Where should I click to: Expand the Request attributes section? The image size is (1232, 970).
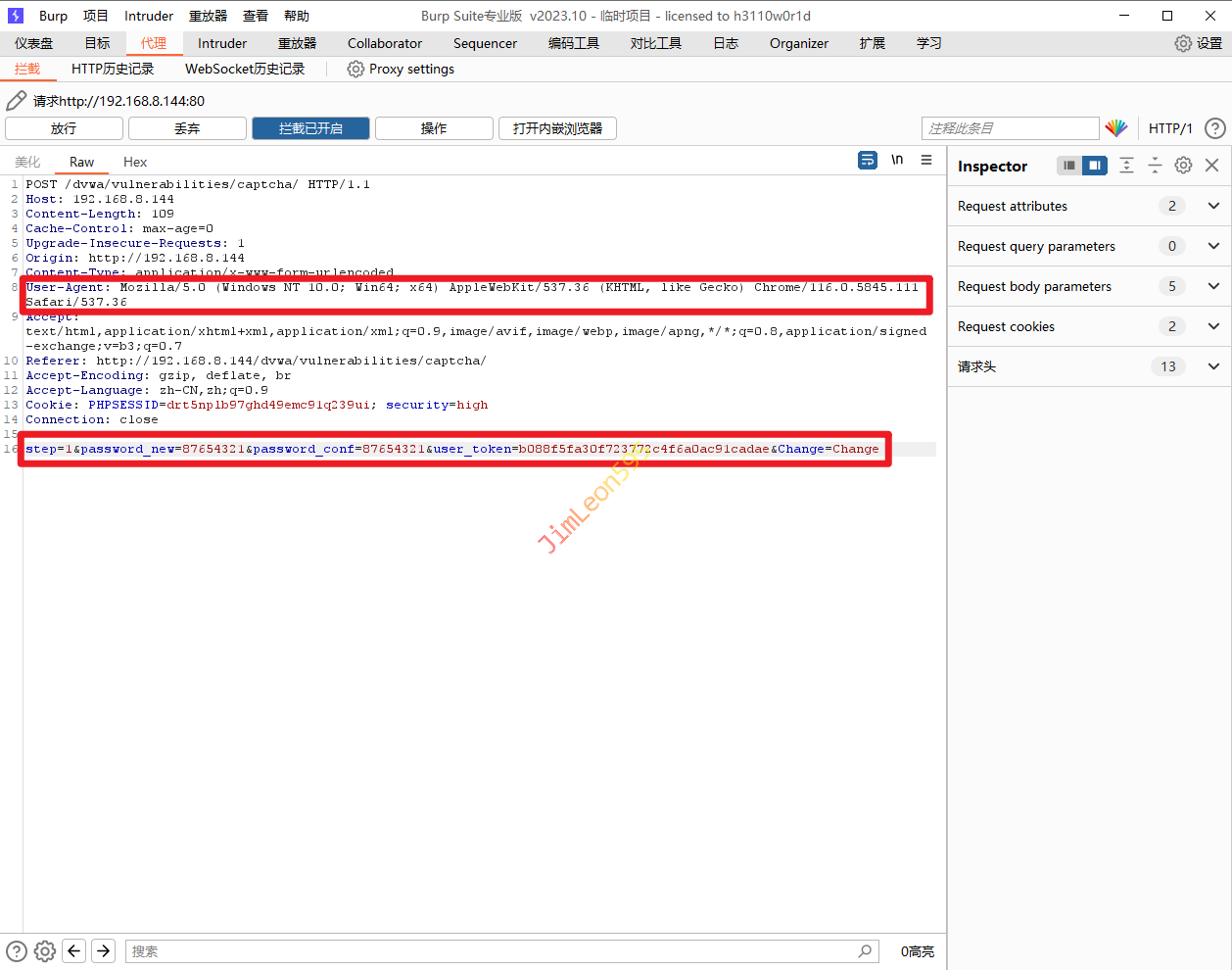[1213, 206]
